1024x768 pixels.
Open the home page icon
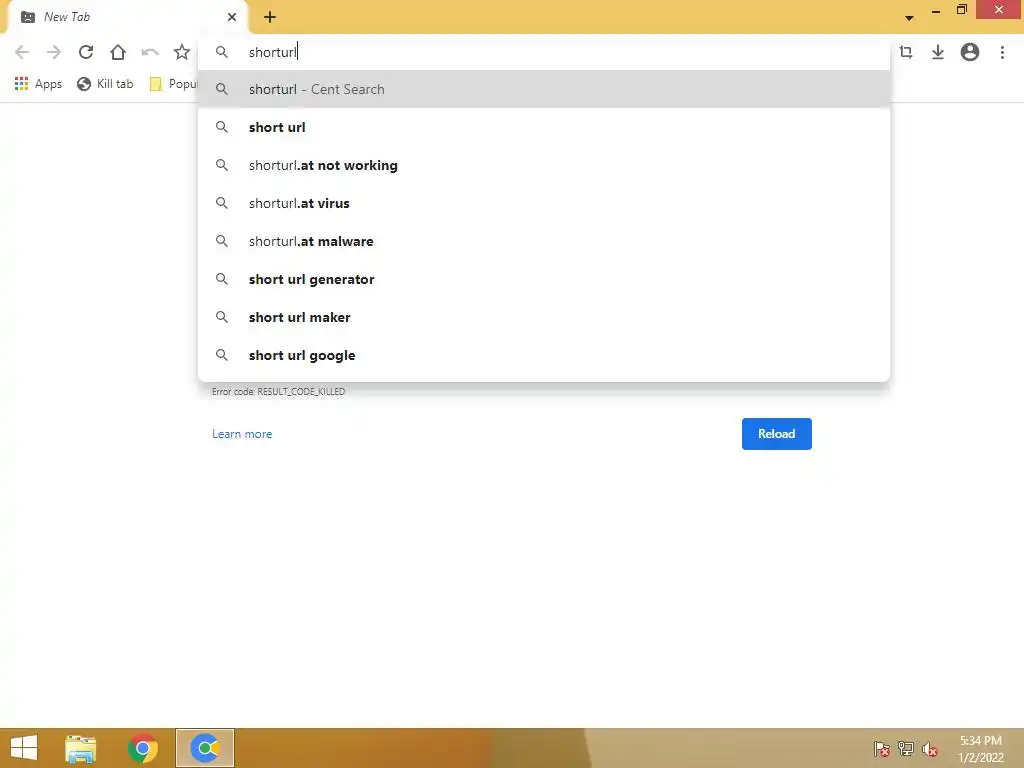point(118,52)
